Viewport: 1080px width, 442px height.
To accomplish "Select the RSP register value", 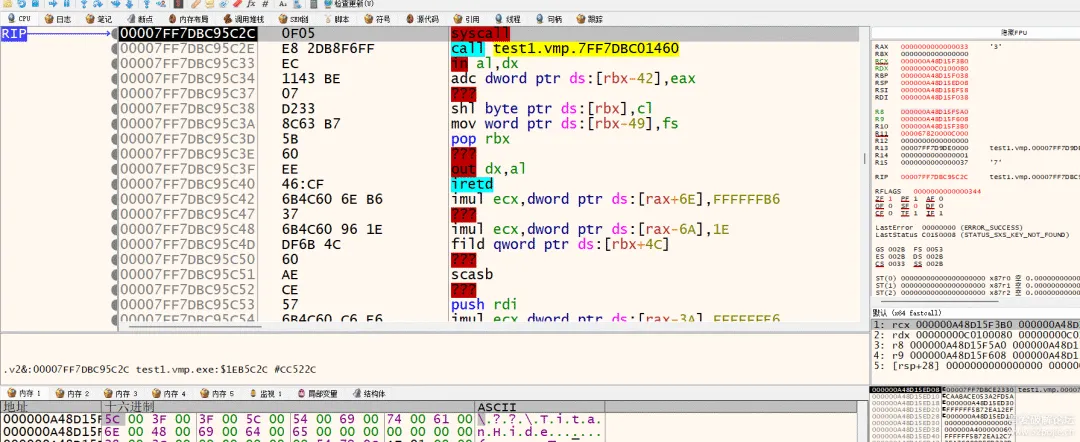I will point(934,83).
